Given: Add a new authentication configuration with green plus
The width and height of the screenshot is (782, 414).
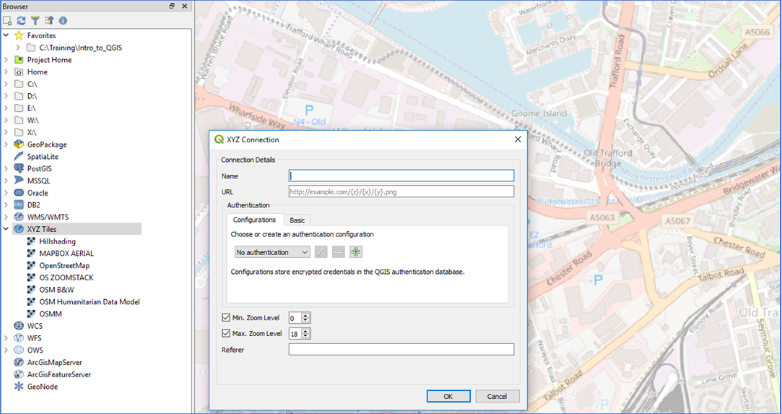Looking at the screenshot, I should pos(356,252).
